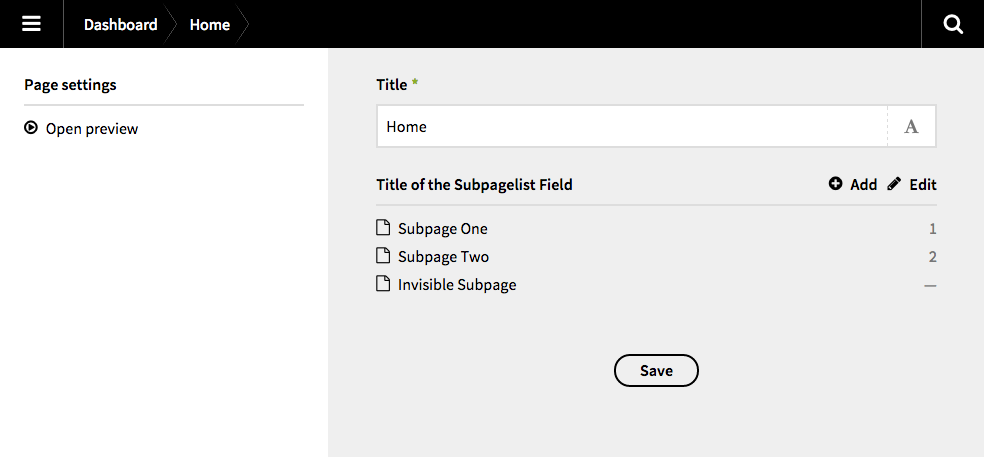This screenshot has width=984, height=457.
Task: Select Home in the breadcrumb
Action: point(210,24)
